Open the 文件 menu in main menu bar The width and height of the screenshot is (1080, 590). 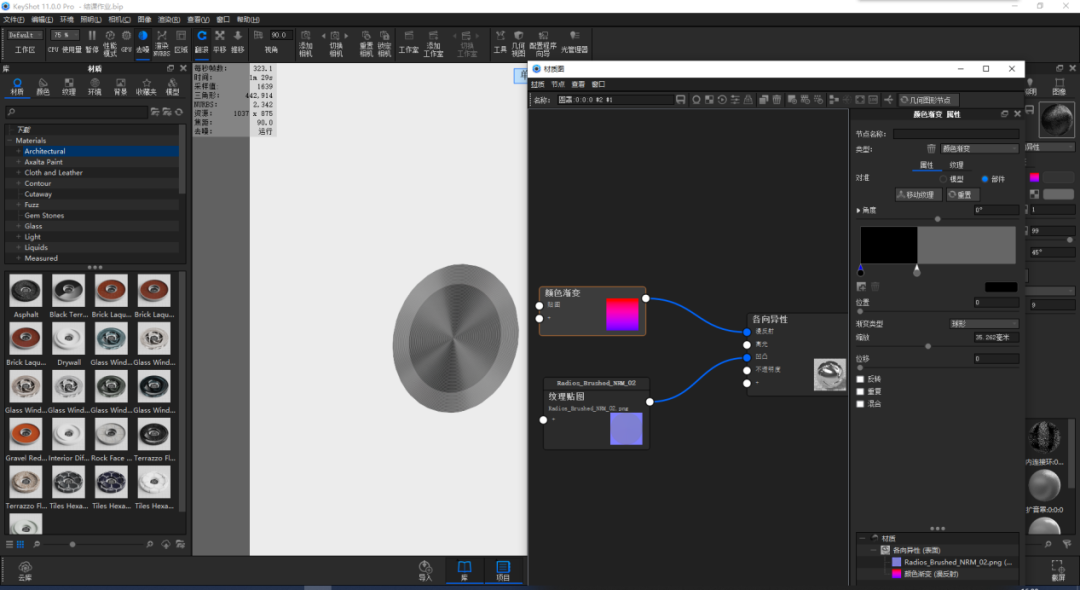coord(14,20)
